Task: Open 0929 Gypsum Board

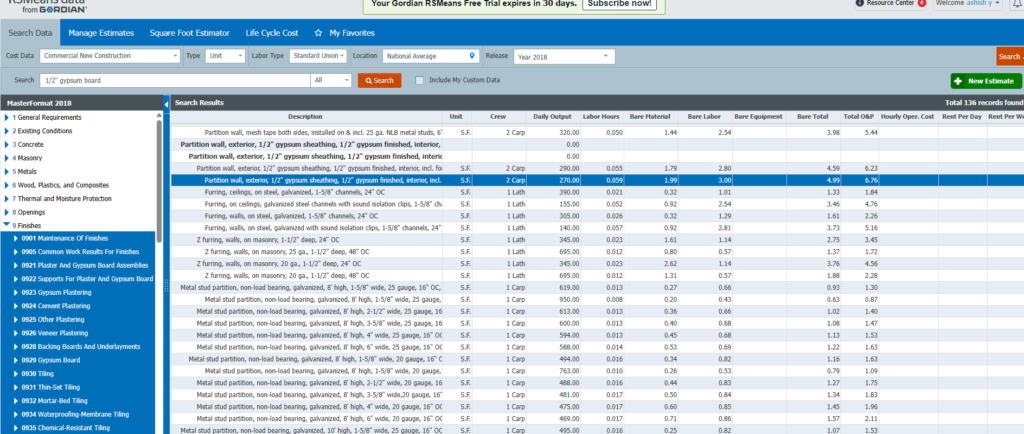Action: click(x=51, y=360)
